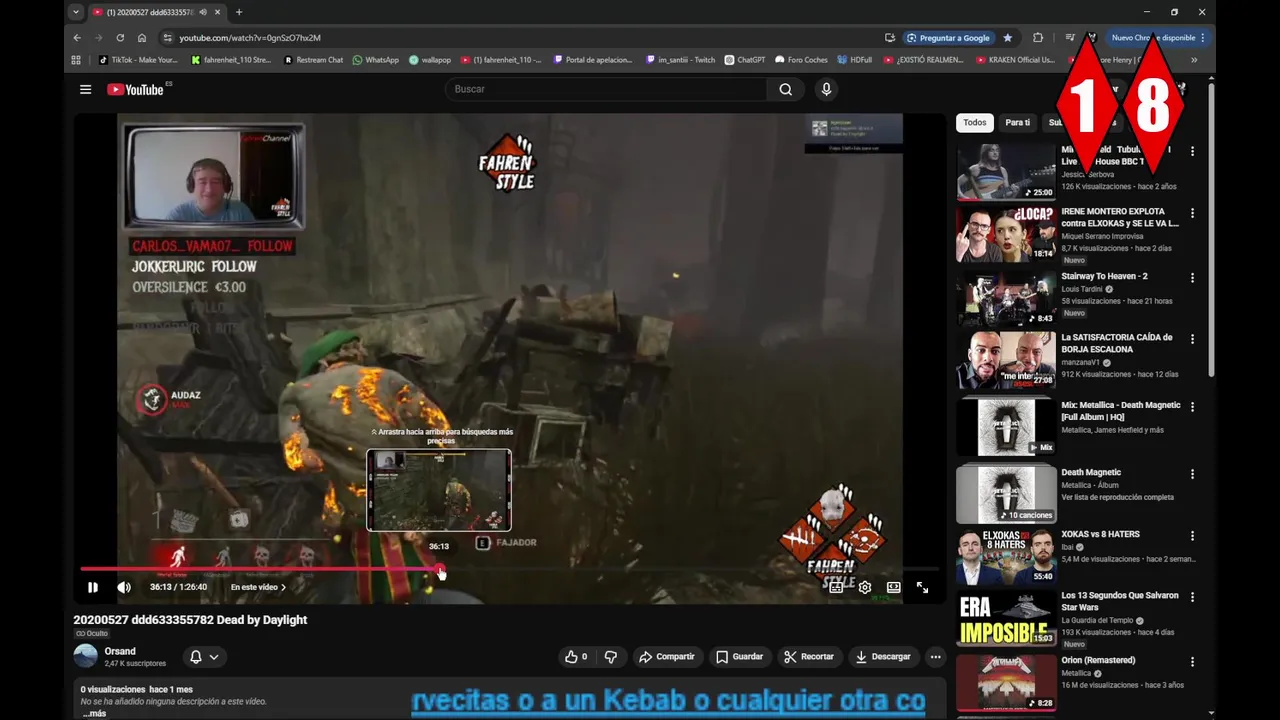Click the Chrome home icon
This screenshot has height=720, width=1280.
click(142, 38)
